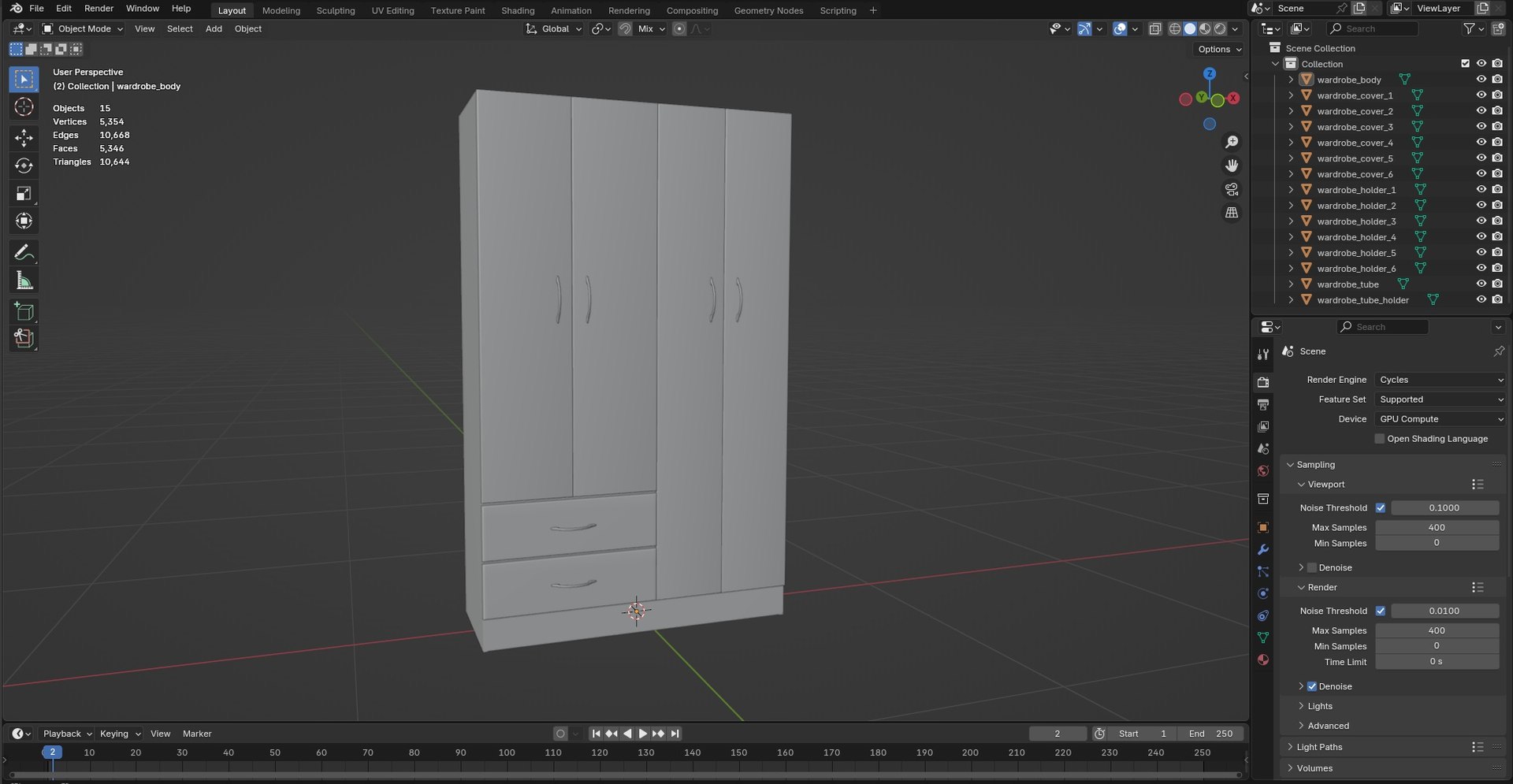Screen dimensions: 1513x784
Task: Toggle Render Denoise checkbox
Action: point(1312,686)
